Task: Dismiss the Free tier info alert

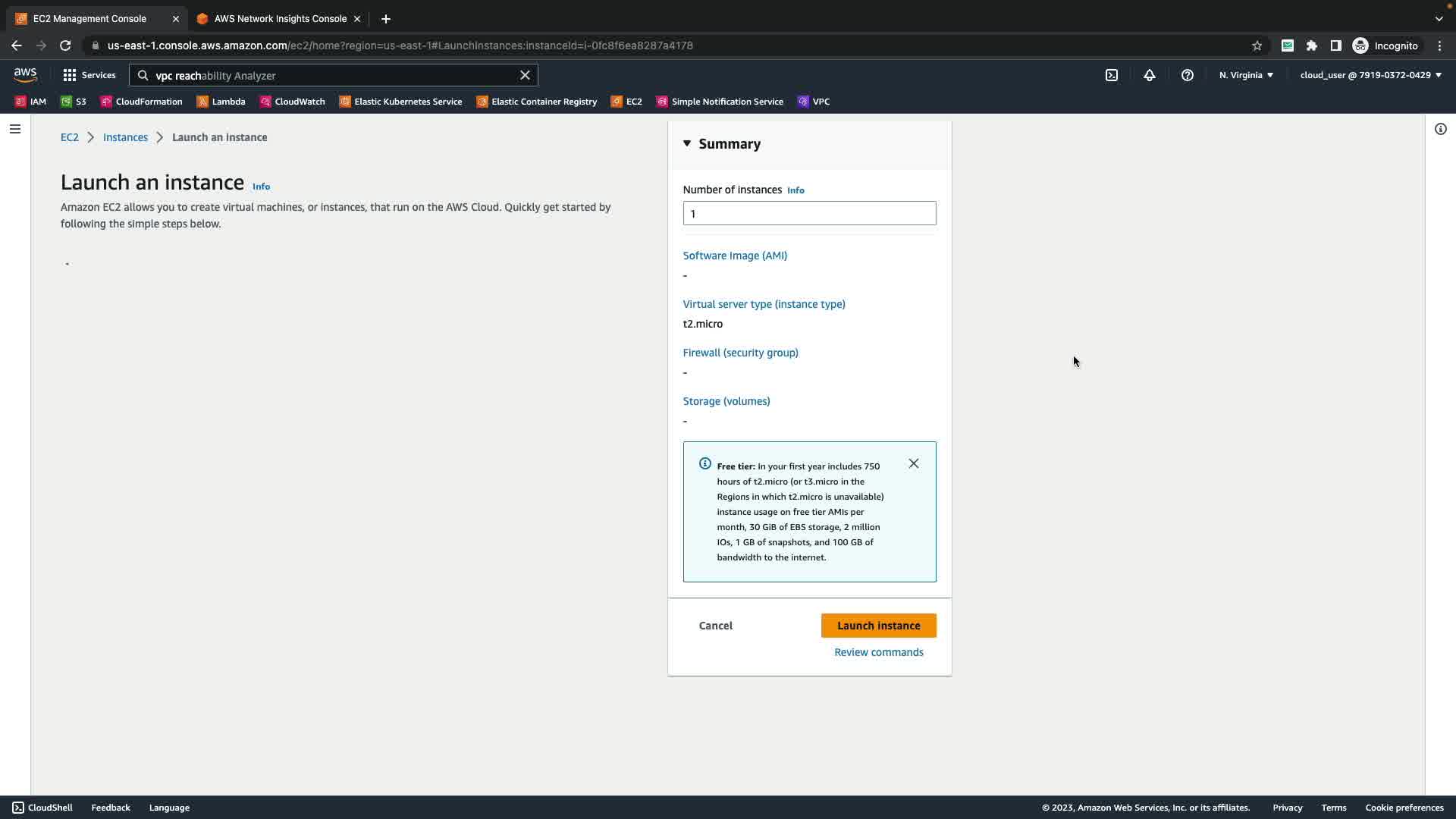Action: click(913, 463)
